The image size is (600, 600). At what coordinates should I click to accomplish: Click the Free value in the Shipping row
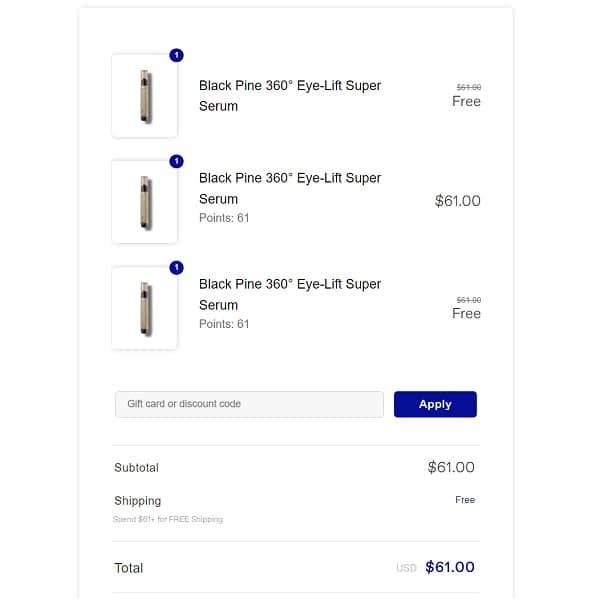(465, 500)
